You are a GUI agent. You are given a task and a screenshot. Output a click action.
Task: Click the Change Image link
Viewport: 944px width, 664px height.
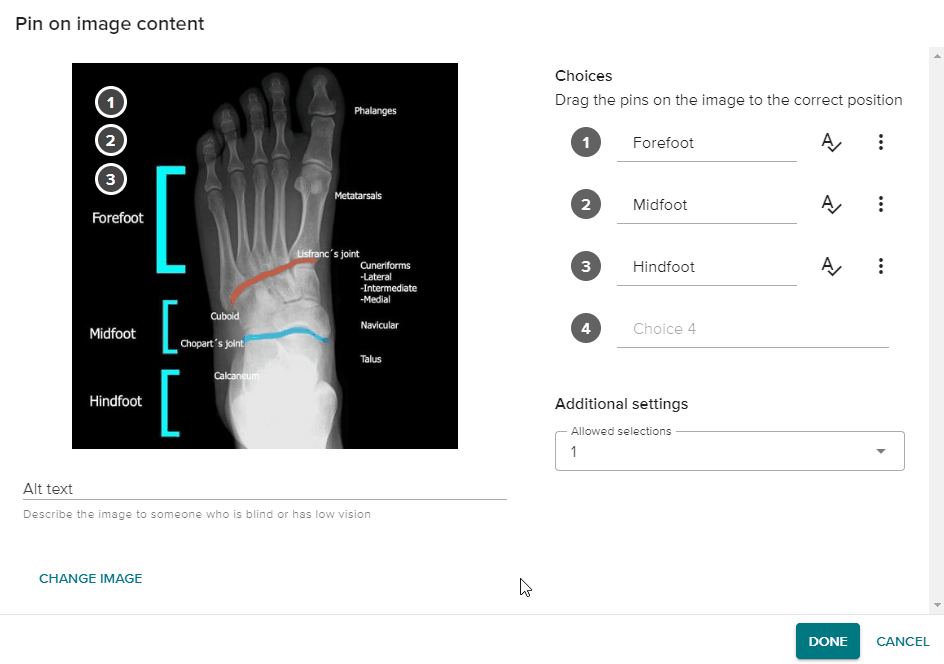click(91, 579)
